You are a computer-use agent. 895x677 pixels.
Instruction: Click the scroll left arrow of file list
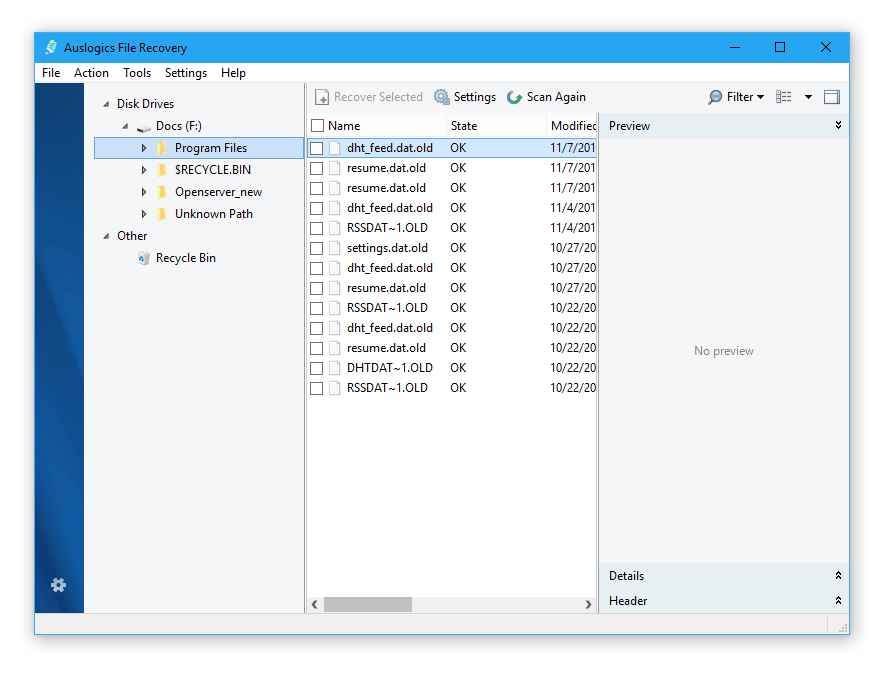click(315, 605)
